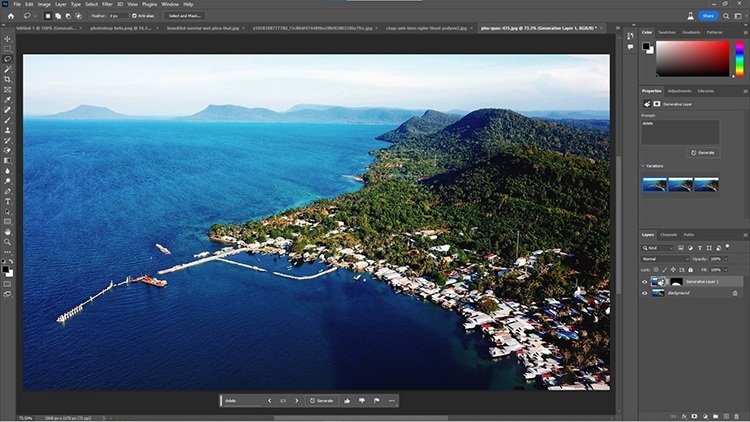Toggle the Anti-alias checkbox
The width and height of the screenshot is (750, 422).
[134, 16]
